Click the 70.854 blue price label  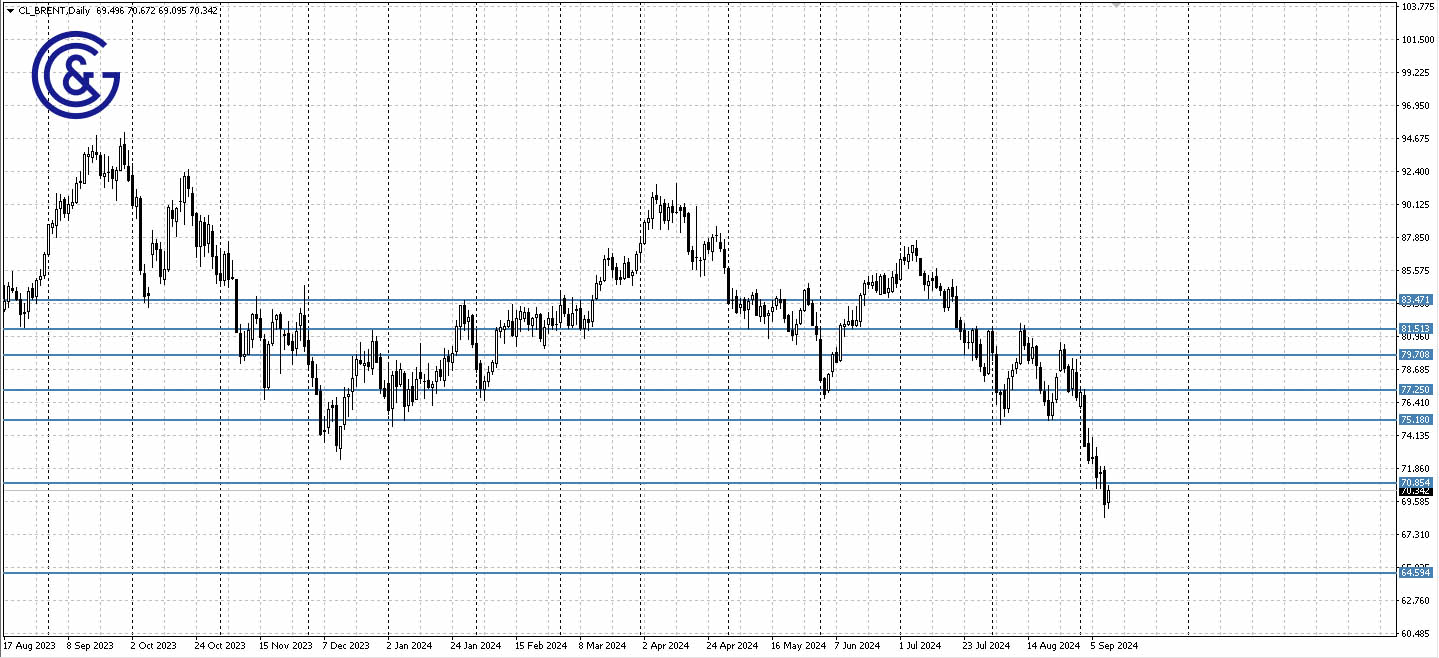tap(1416, 483)
